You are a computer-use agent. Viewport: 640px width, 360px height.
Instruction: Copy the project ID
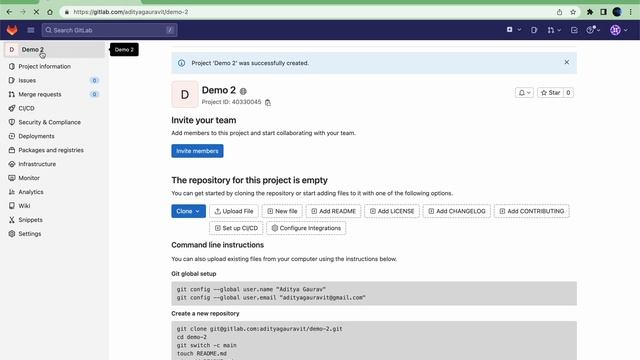pos(268,102)
